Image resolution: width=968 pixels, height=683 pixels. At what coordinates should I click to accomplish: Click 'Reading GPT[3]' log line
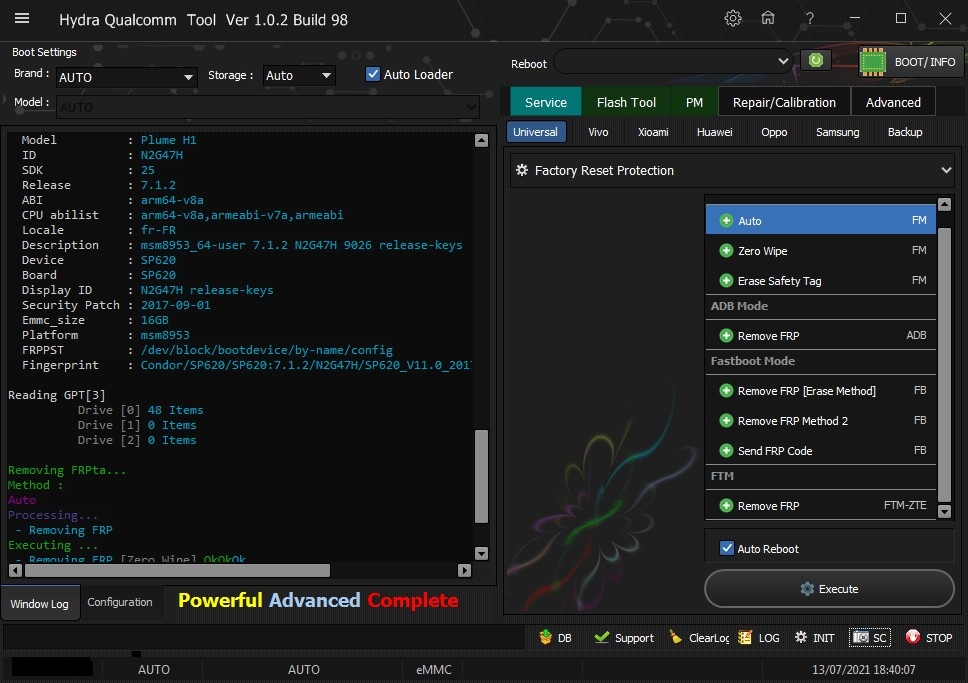(x=57, y=395)
